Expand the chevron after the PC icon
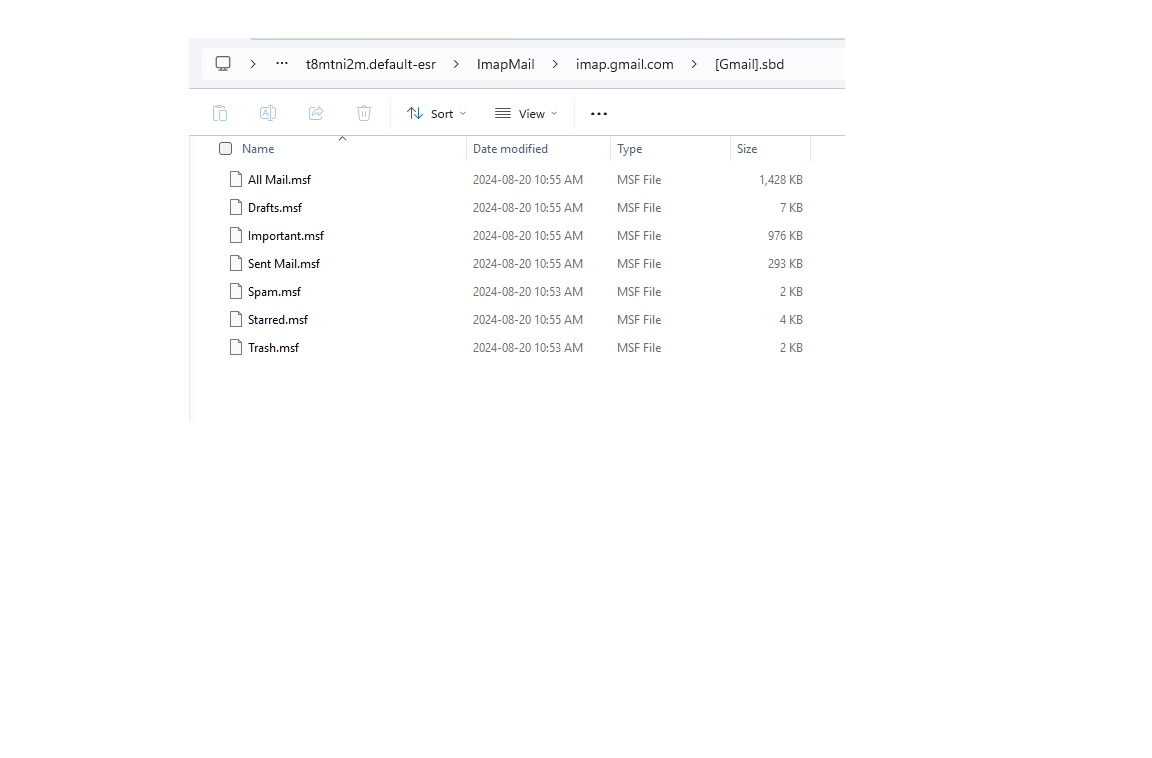This screenshot has width=1152, height=758. point(253,64)
